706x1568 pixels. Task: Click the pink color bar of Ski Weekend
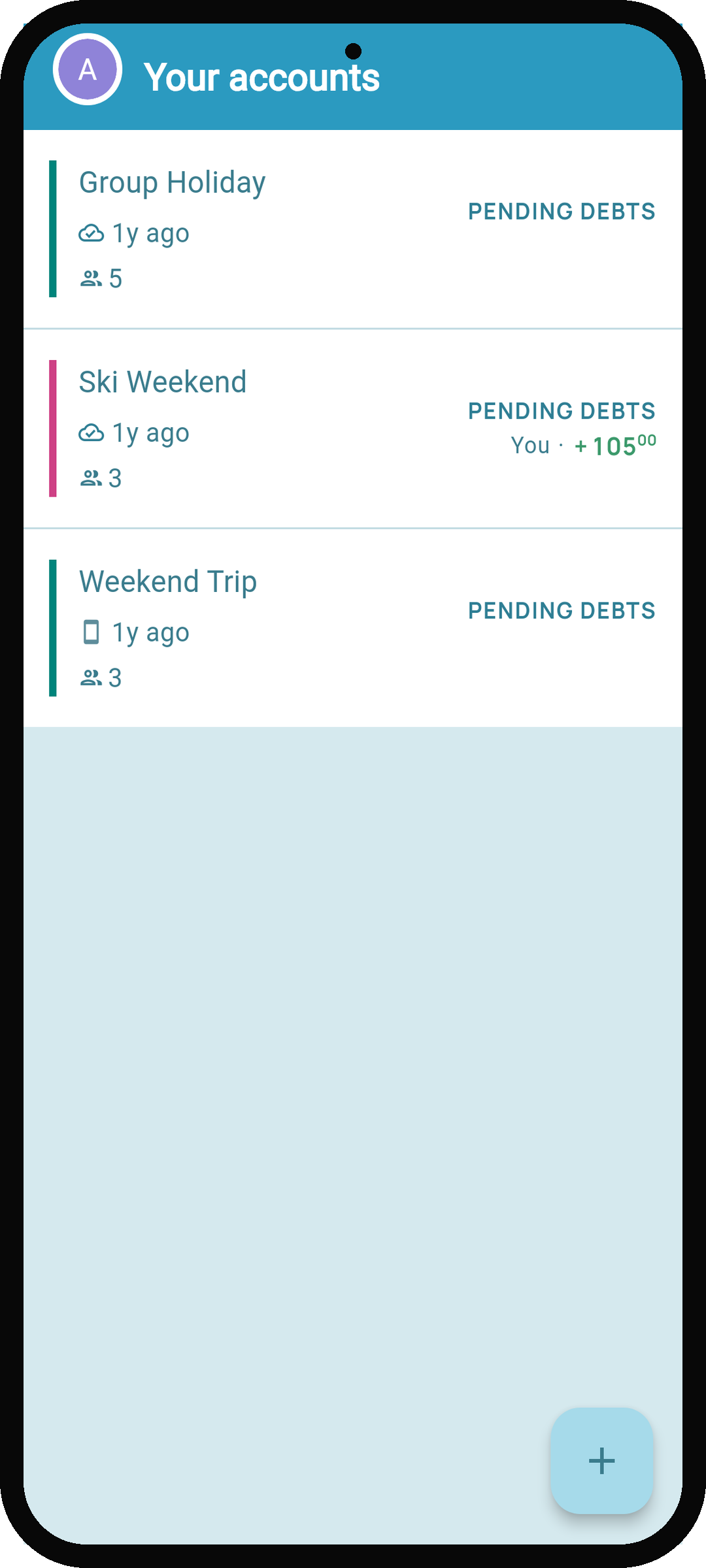tap(53, 429)
